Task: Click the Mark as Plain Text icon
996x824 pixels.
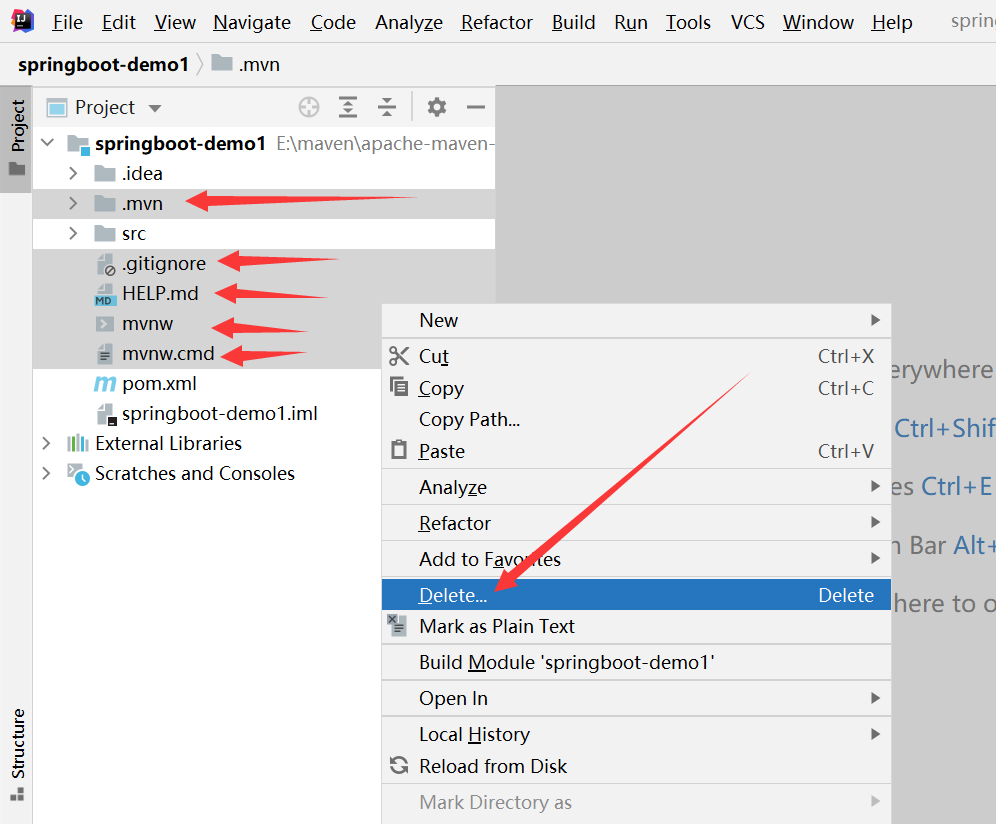Action: [398, 626]
